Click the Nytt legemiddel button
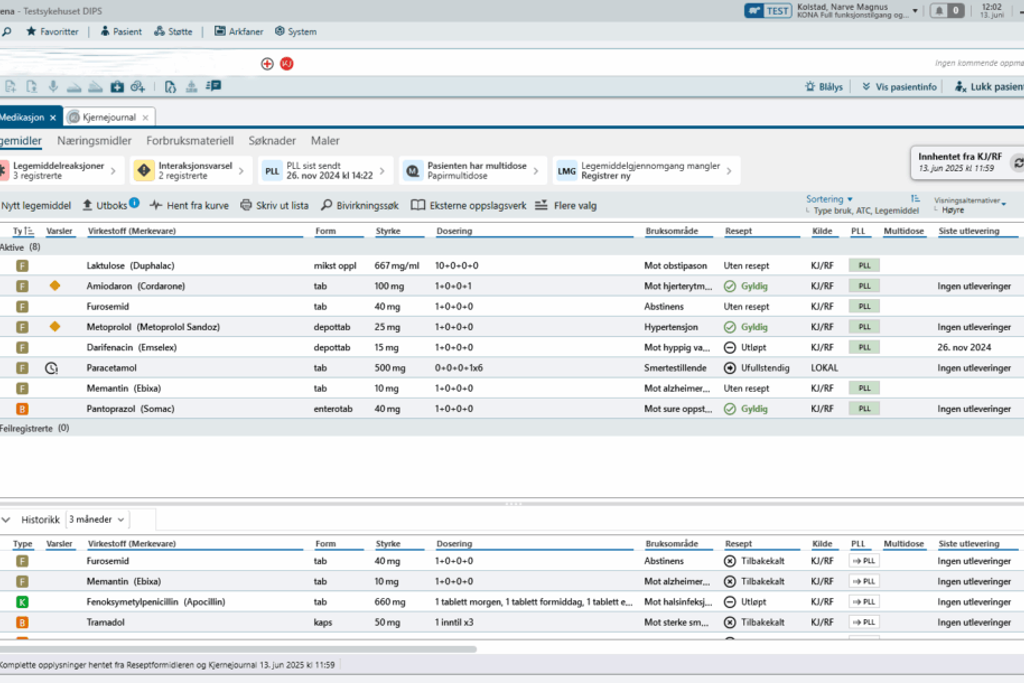The height and width of the screenshot is (683, 1024). click(36, 205)
